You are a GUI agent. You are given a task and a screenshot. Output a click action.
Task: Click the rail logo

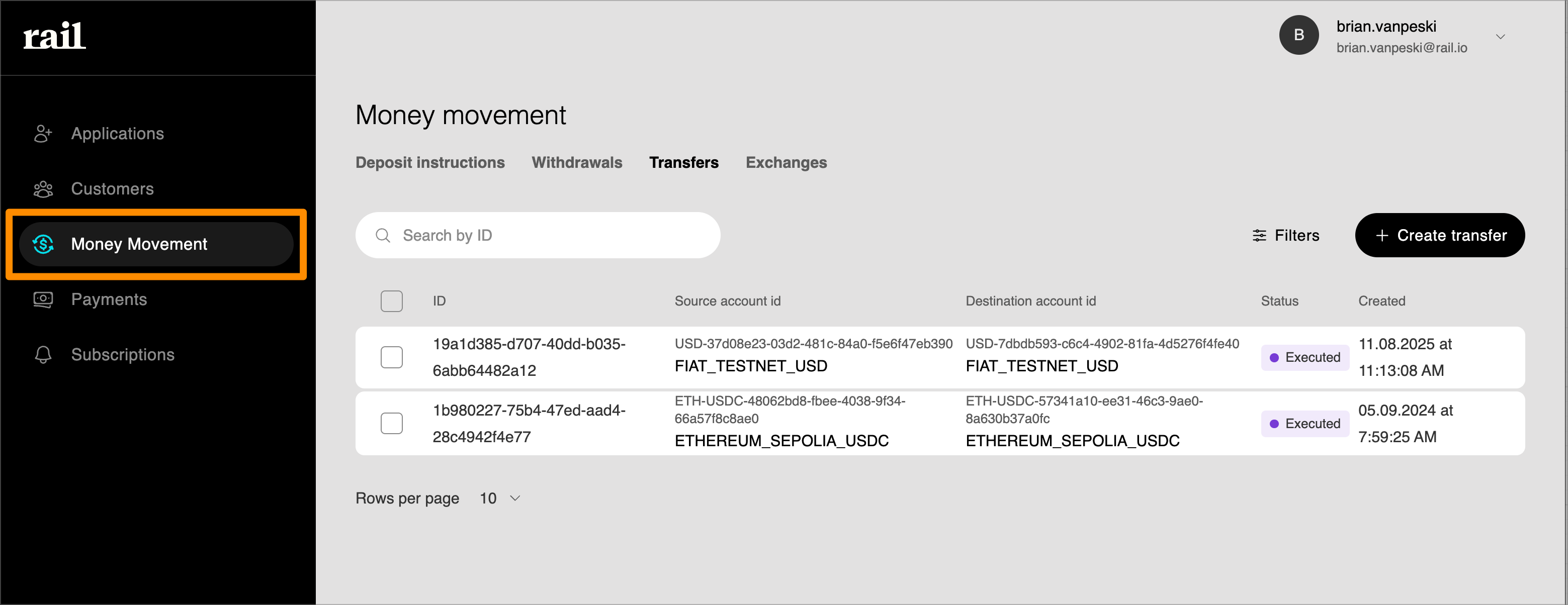point(54,36)
